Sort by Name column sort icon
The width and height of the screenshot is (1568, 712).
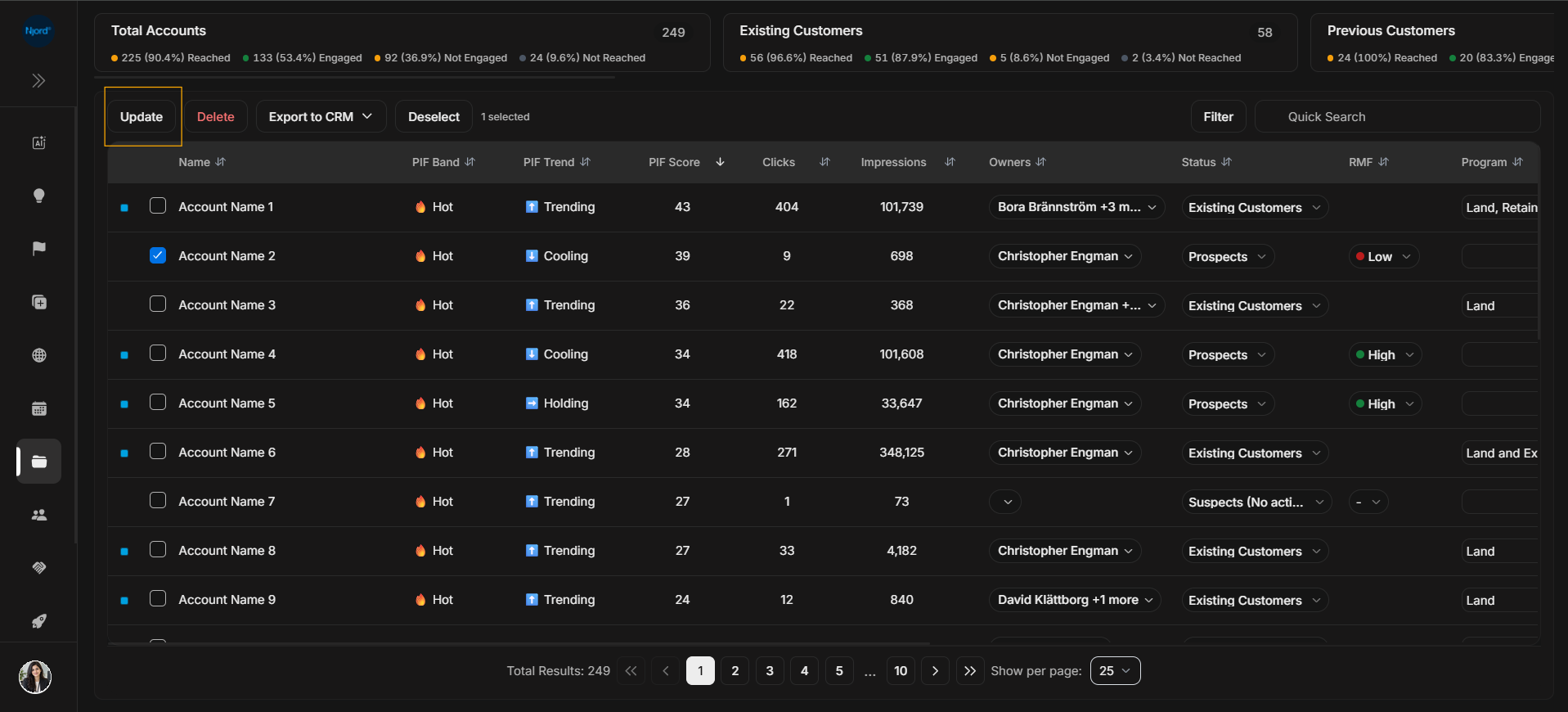point(221,162)
